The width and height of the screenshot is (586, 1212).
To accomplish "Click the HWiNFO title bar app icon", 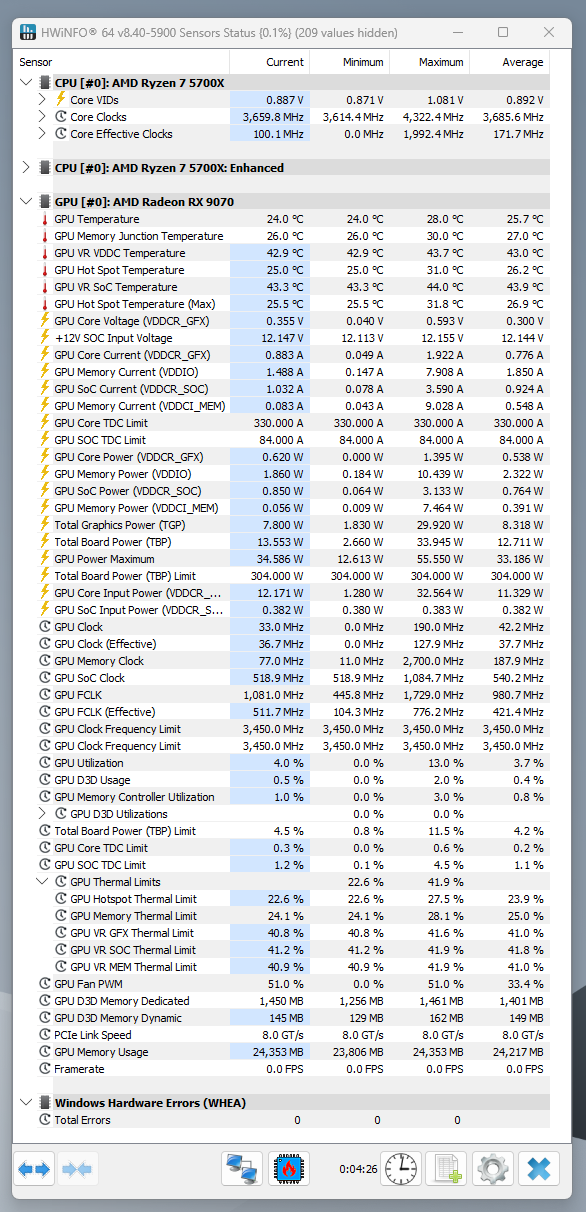I will pyautogui.click(x=27, y=33).
